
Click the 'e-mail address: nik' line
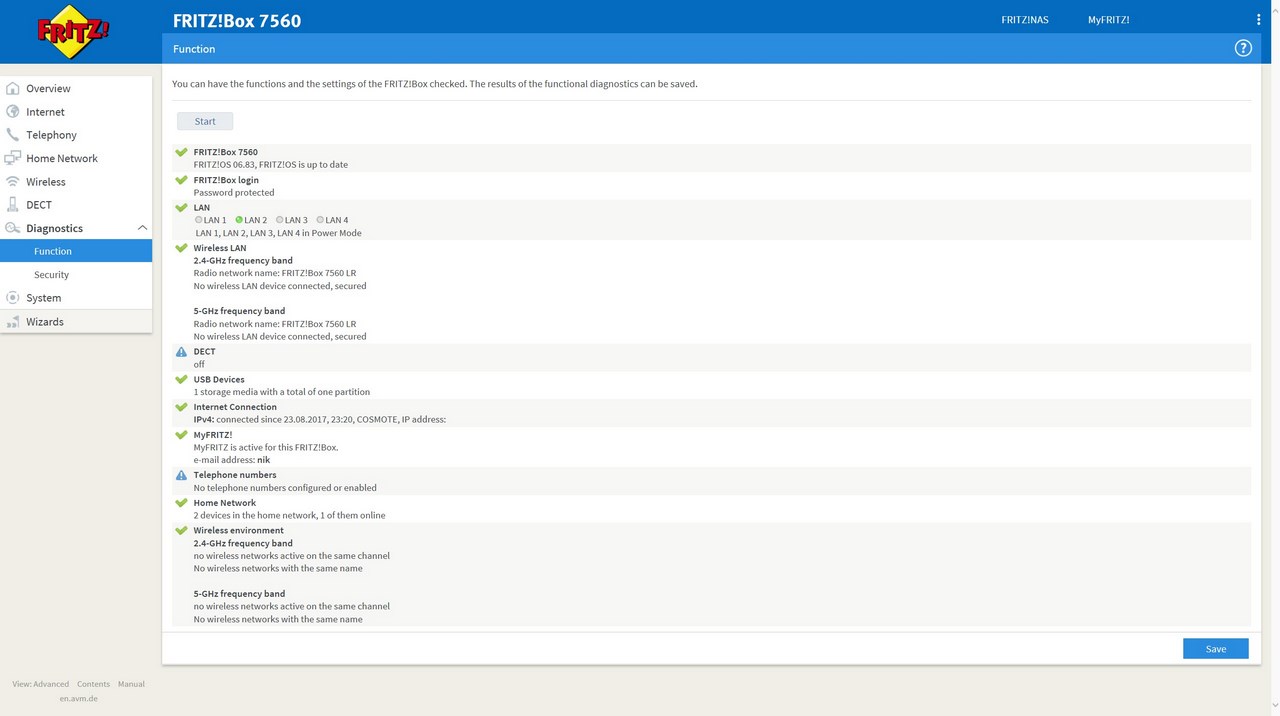pos(232,460)
